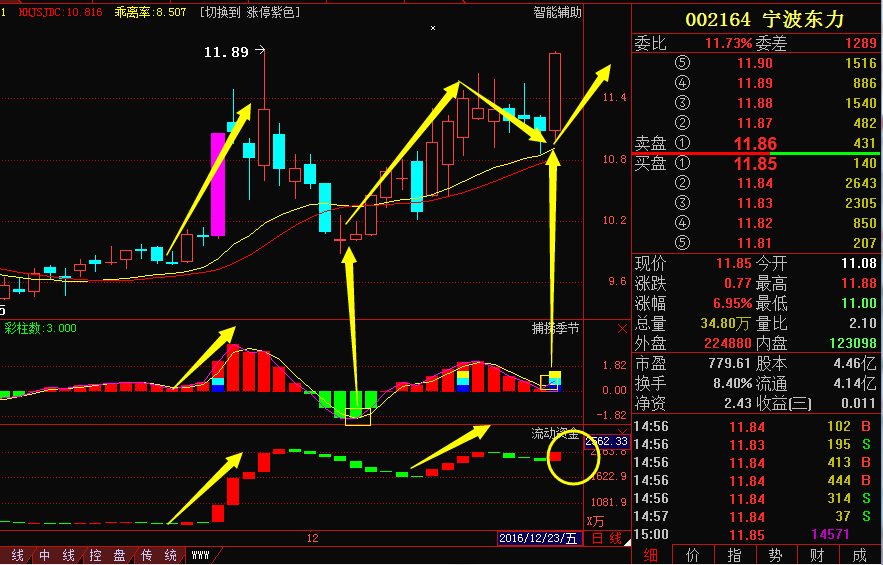This screenshot has height=565, width=883.
Task: Click the 2016/12/23/五 date field
Action: pos(538,539)
